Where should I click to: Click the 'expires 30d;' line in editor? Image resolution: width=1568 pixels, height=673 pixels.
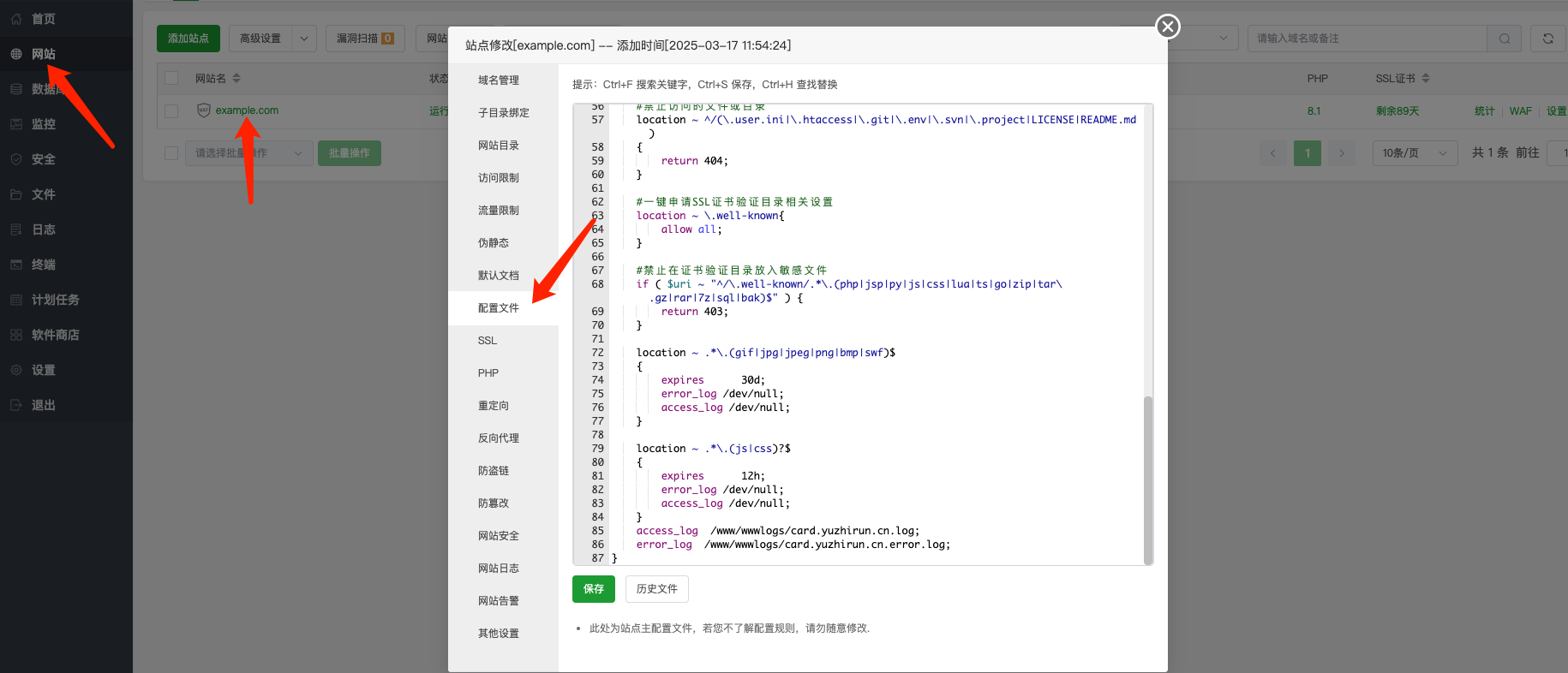click(x=713, y=380)
